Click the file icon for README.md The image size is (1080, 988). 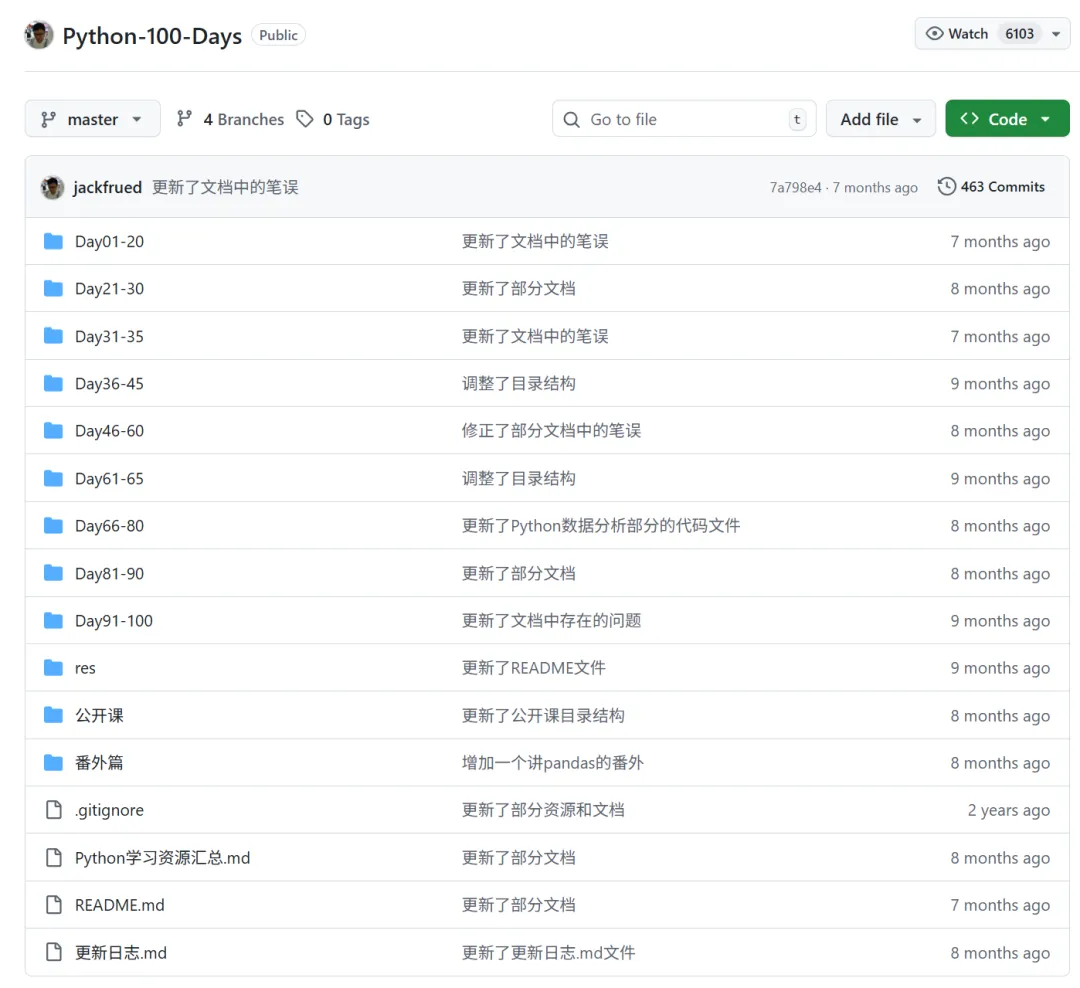pyautogui.click(x=53, y=905)
